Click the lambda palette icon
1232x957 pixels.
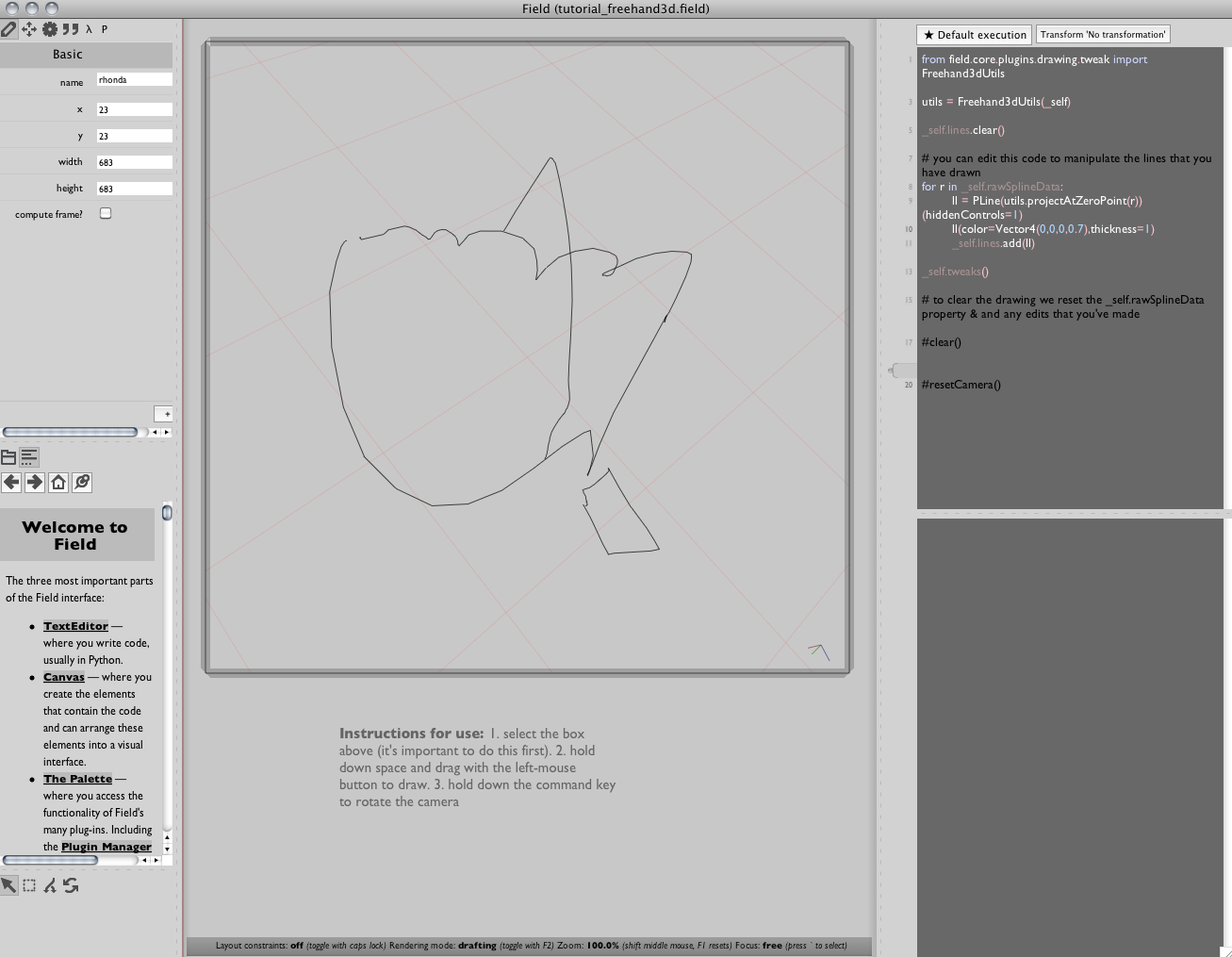tap(89, 29)
